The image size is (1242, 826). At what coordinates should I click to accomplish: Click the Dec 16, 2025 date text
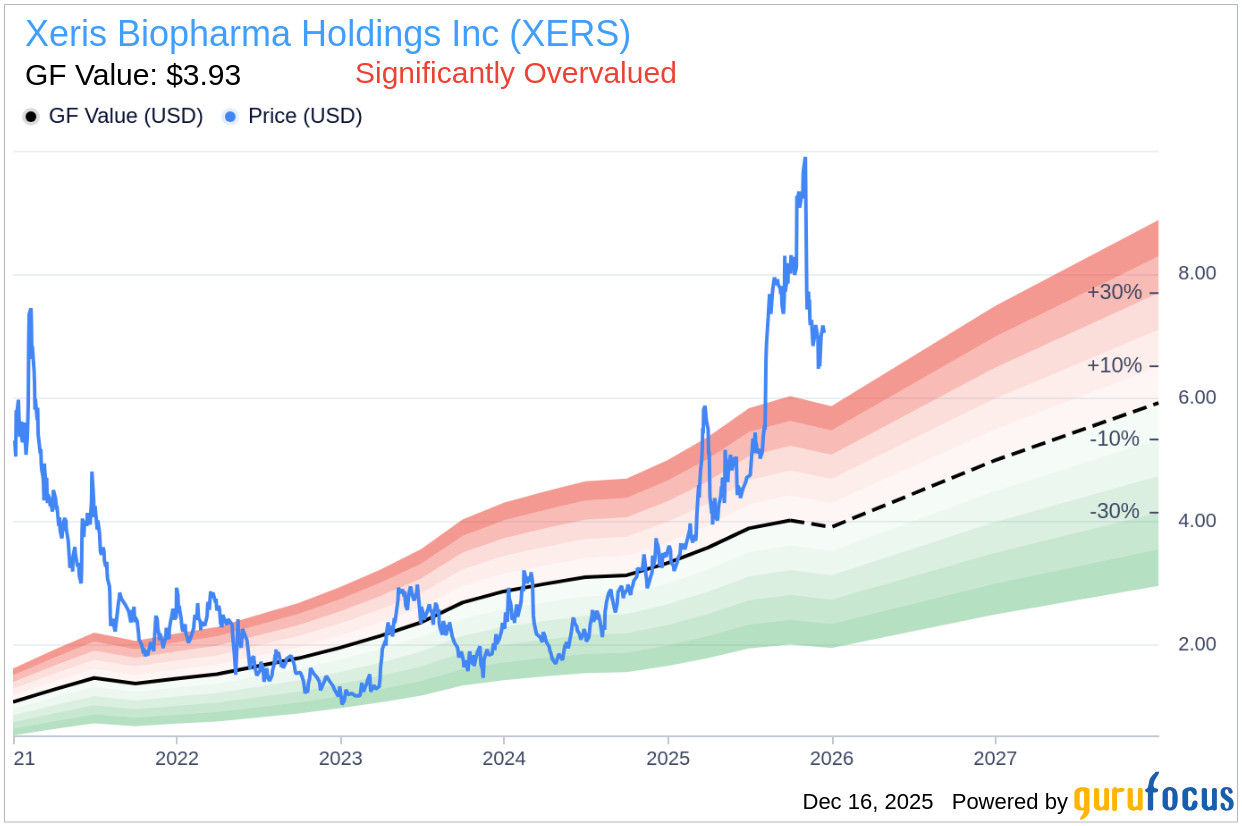coord(867,802)
